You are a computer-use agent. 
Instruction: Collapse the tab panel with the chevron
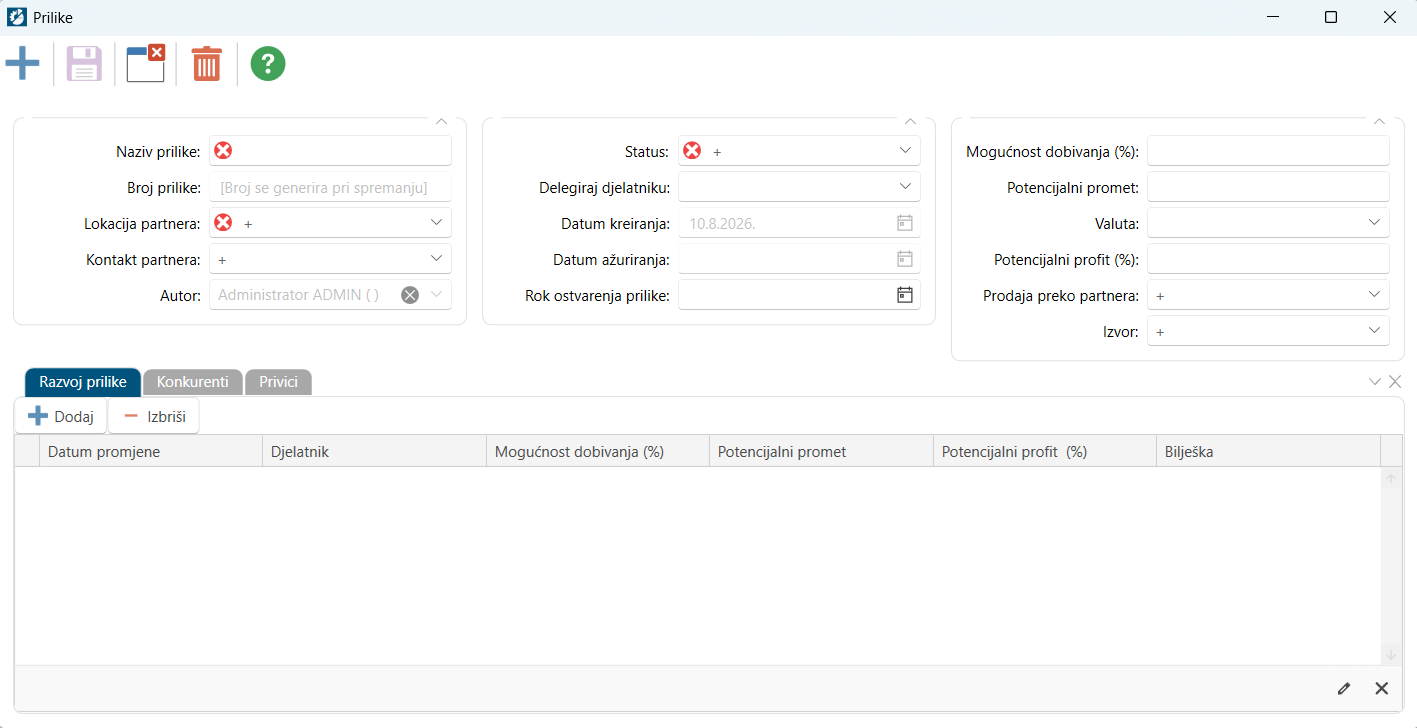(1375, 381)
